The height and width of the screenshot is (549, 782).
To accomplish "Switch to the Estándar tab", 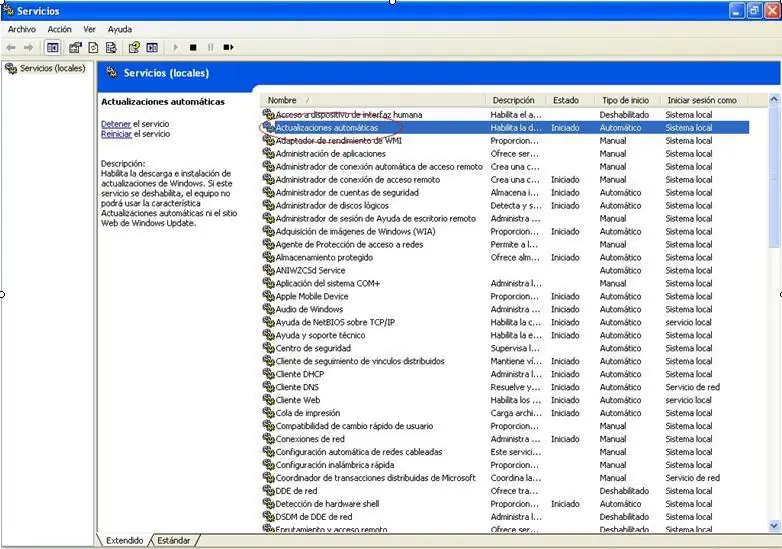I will click(x=174, y=541).
